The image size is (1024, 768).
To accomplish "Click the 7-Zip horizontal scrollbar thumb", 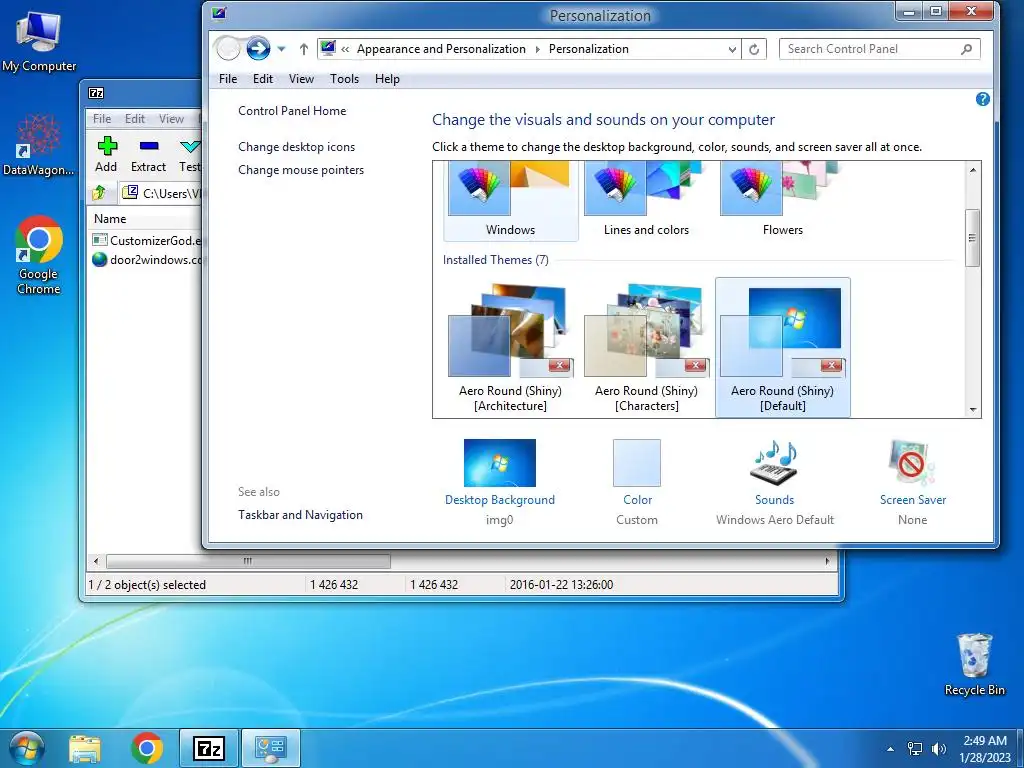I will pos(248,561).
